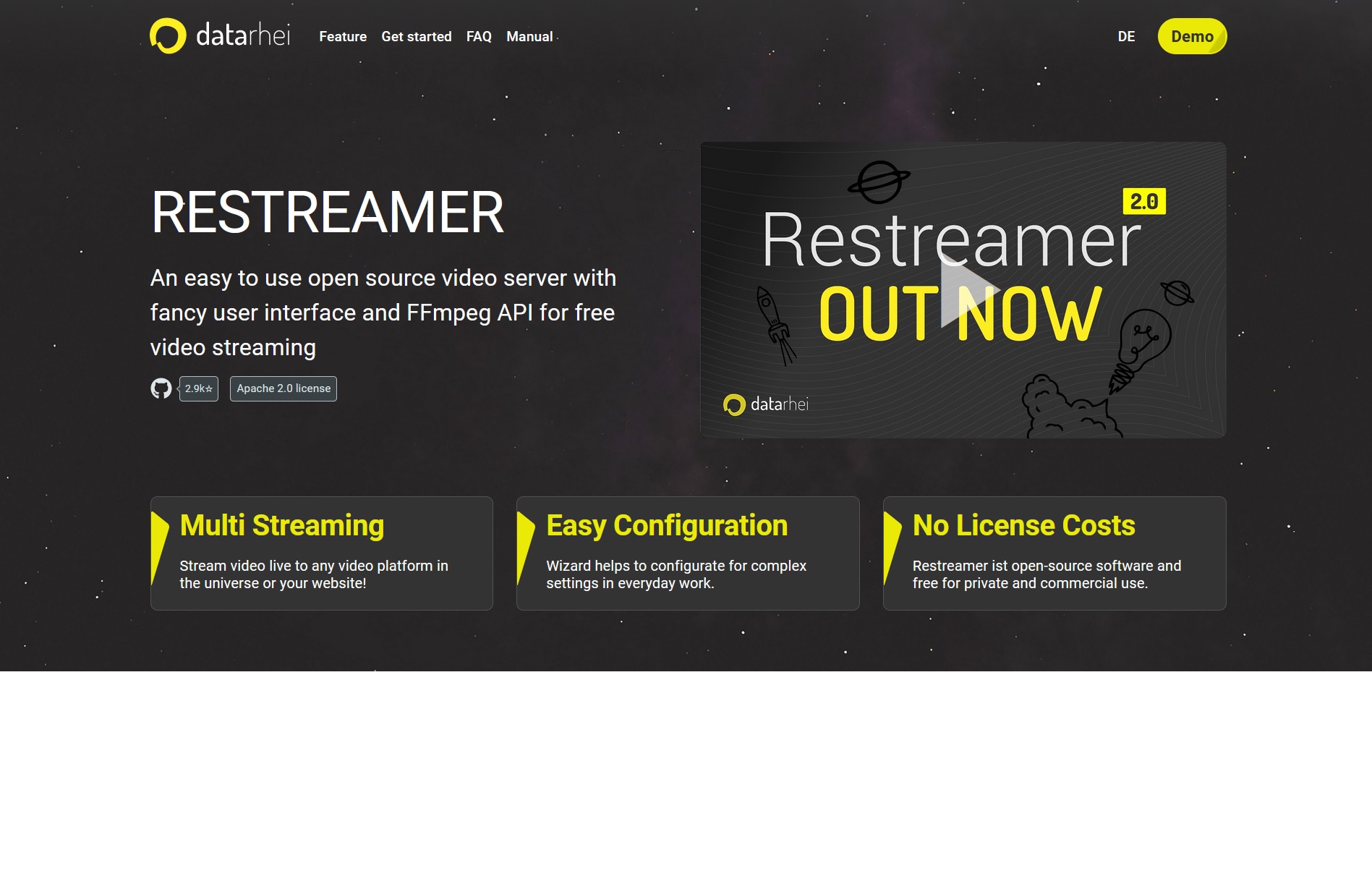Click the 2.0 version badge in video

(x=1144, y=201)
